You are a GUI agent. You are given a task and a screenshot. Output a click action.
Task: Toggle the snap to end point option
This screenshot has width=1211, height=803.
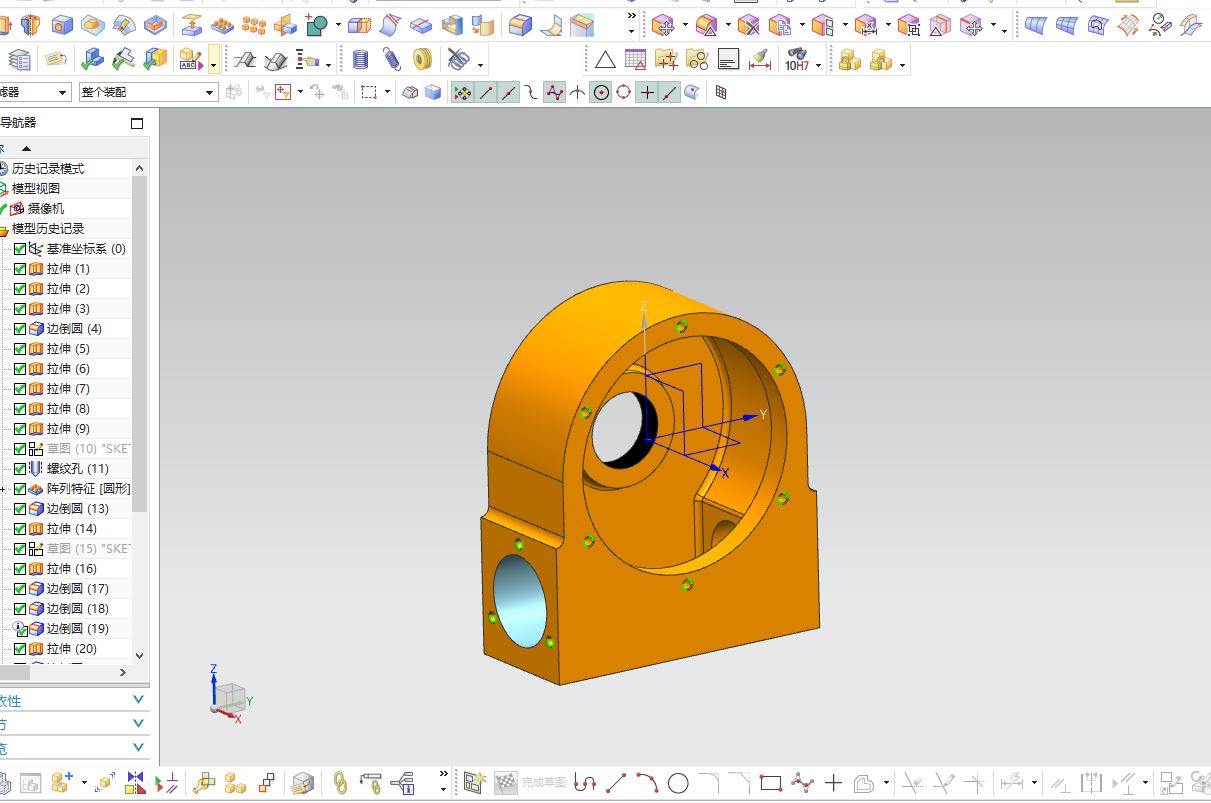[486, 92]
